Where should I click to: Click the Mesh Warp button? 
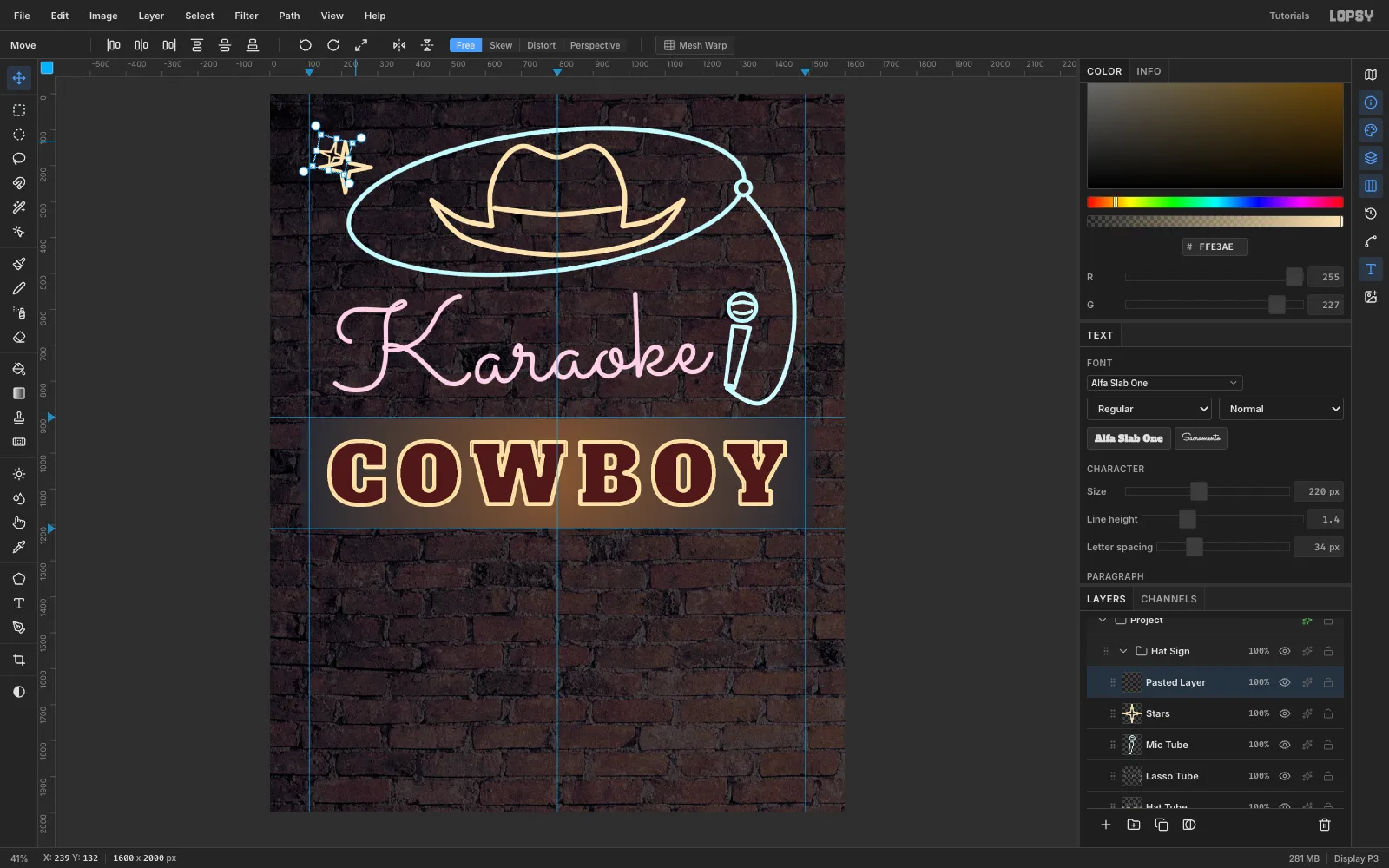(695, 45)
